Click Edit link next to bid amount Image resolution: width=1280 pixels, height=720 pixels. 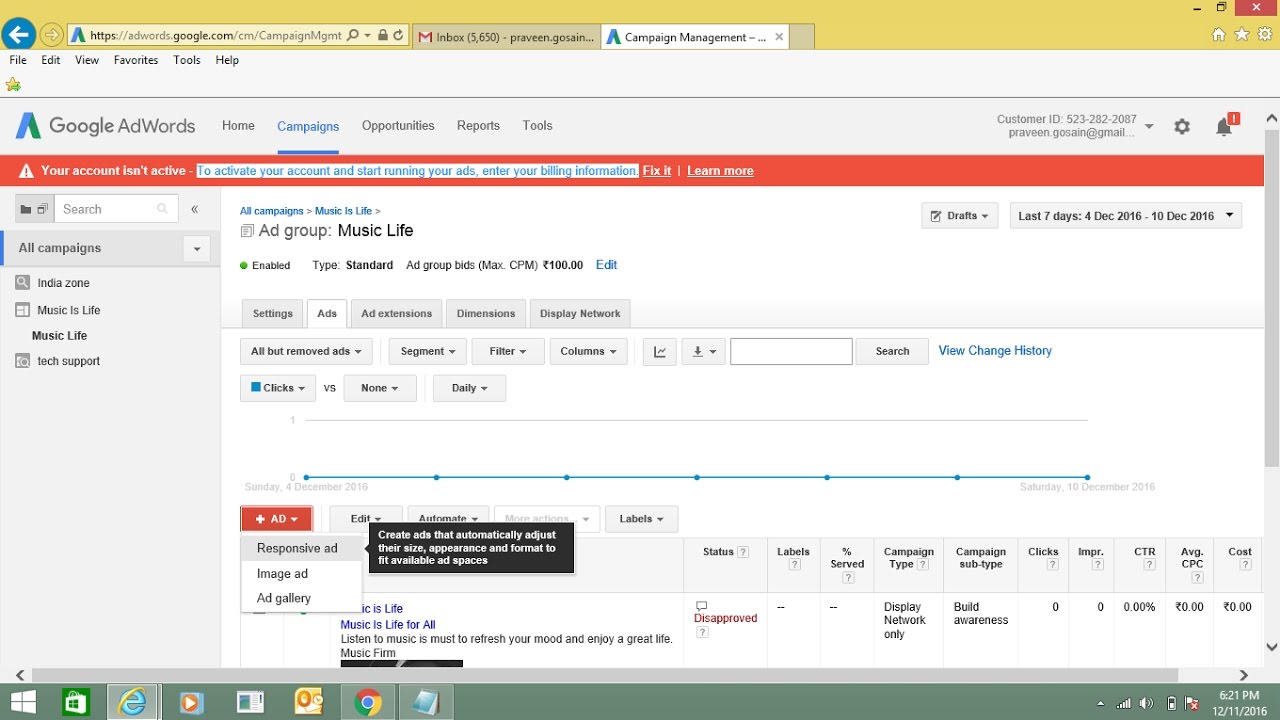pos(606,265)
